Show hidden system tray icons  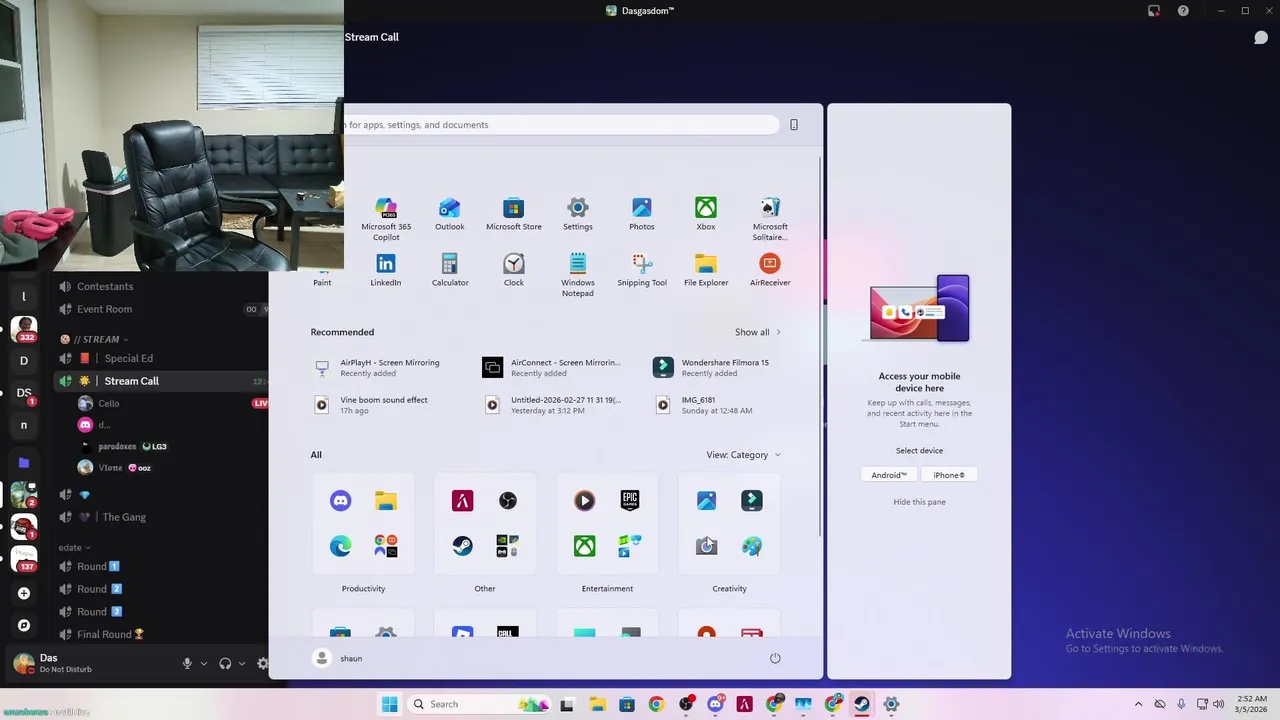coord(1138,704)
